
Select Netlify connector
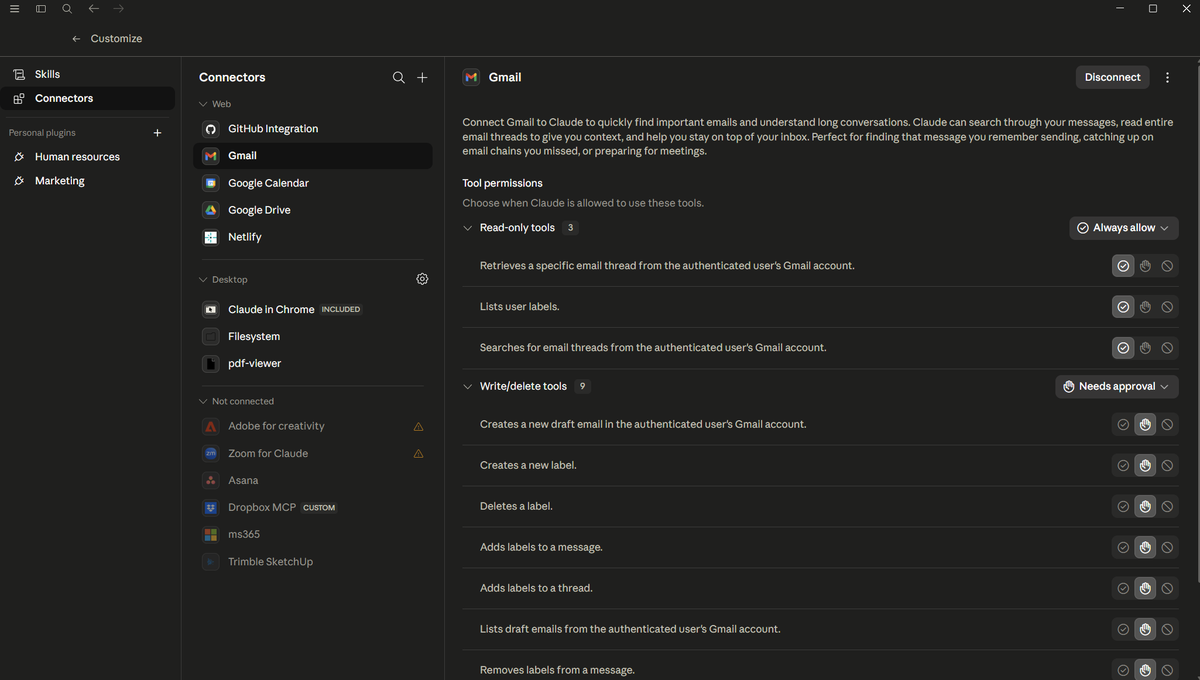pos(313,237)
